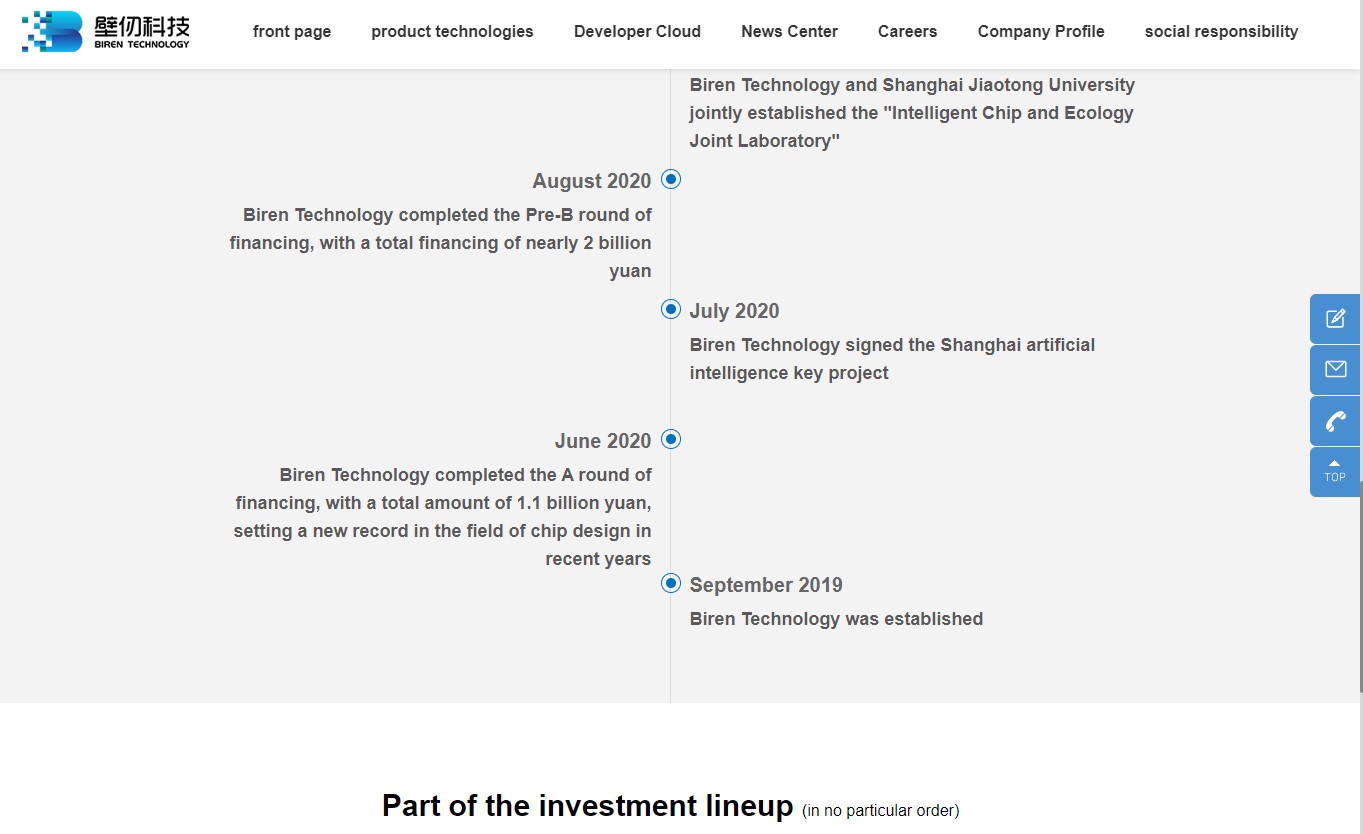Open the Careers page
The width and height of the screenshot is (1363, 834).
[x=907, y=31]
